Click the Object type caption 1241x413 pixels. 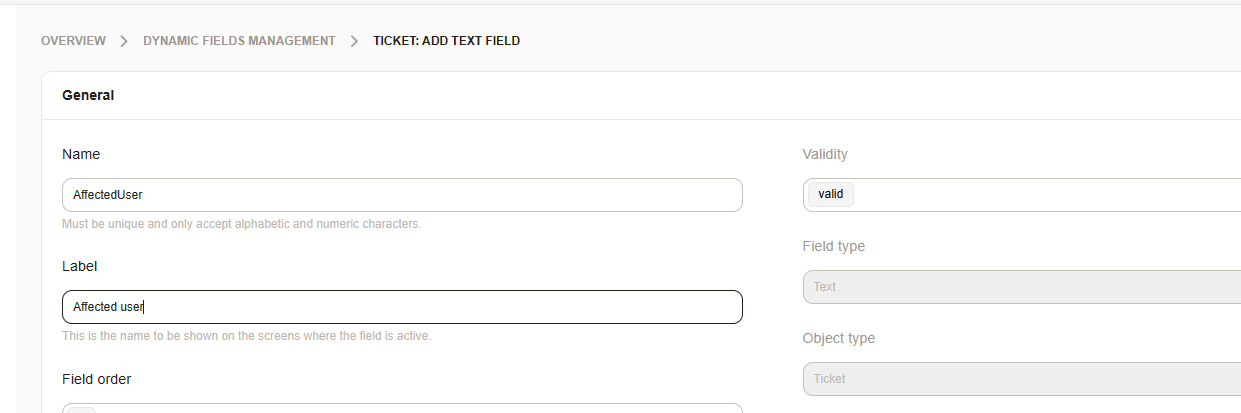838,338
